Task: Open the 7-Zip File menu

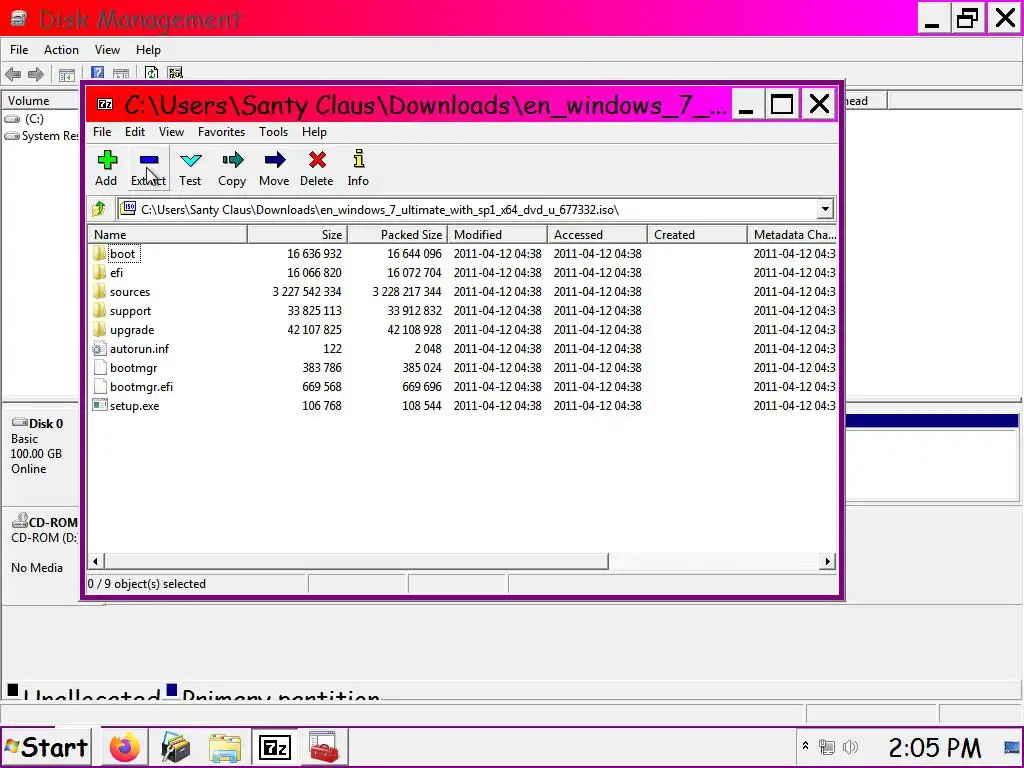Action: 102,132
